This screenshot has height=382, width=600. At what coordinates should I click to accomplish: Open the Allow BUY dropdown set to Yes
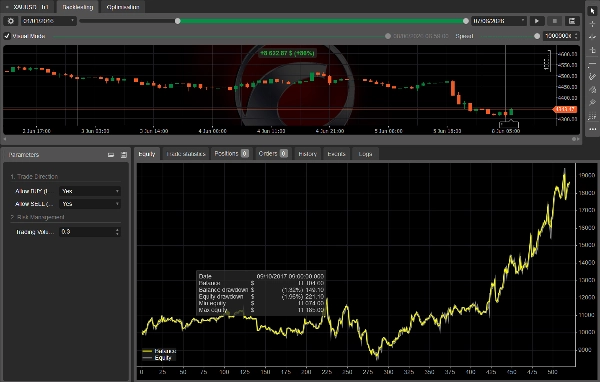coord(90,191)
